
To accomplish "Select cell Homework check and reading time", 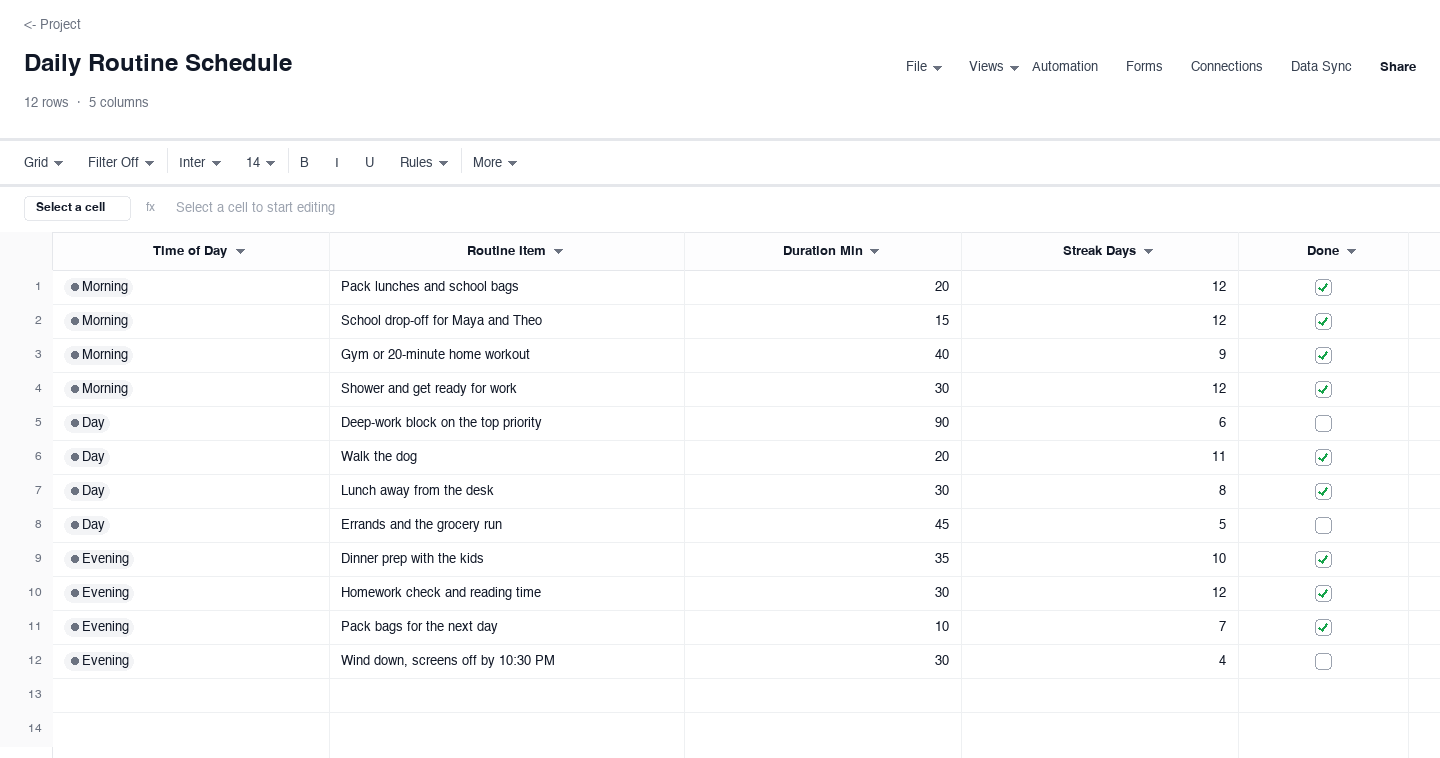I will point(507,593).
